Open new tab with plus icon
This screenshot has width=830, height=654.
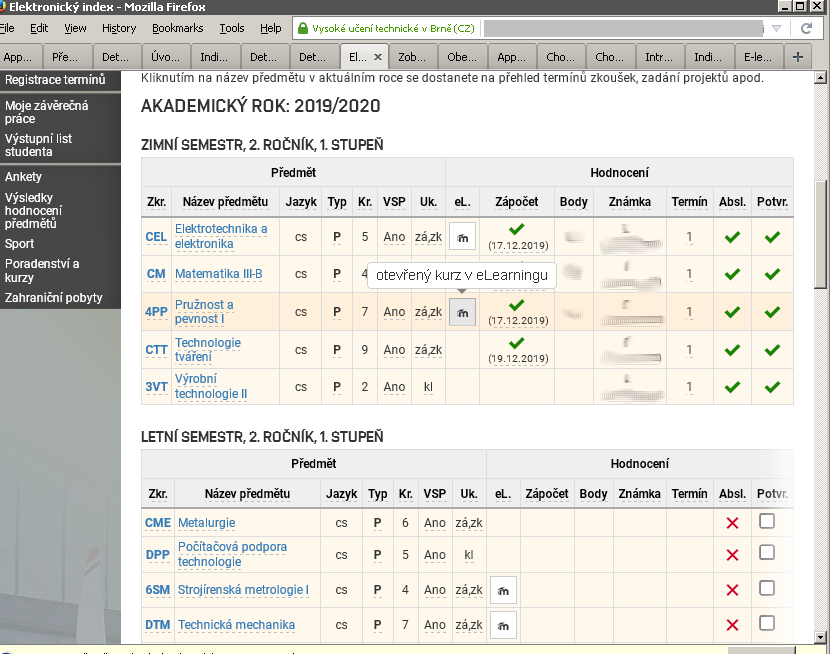point(798,57)
